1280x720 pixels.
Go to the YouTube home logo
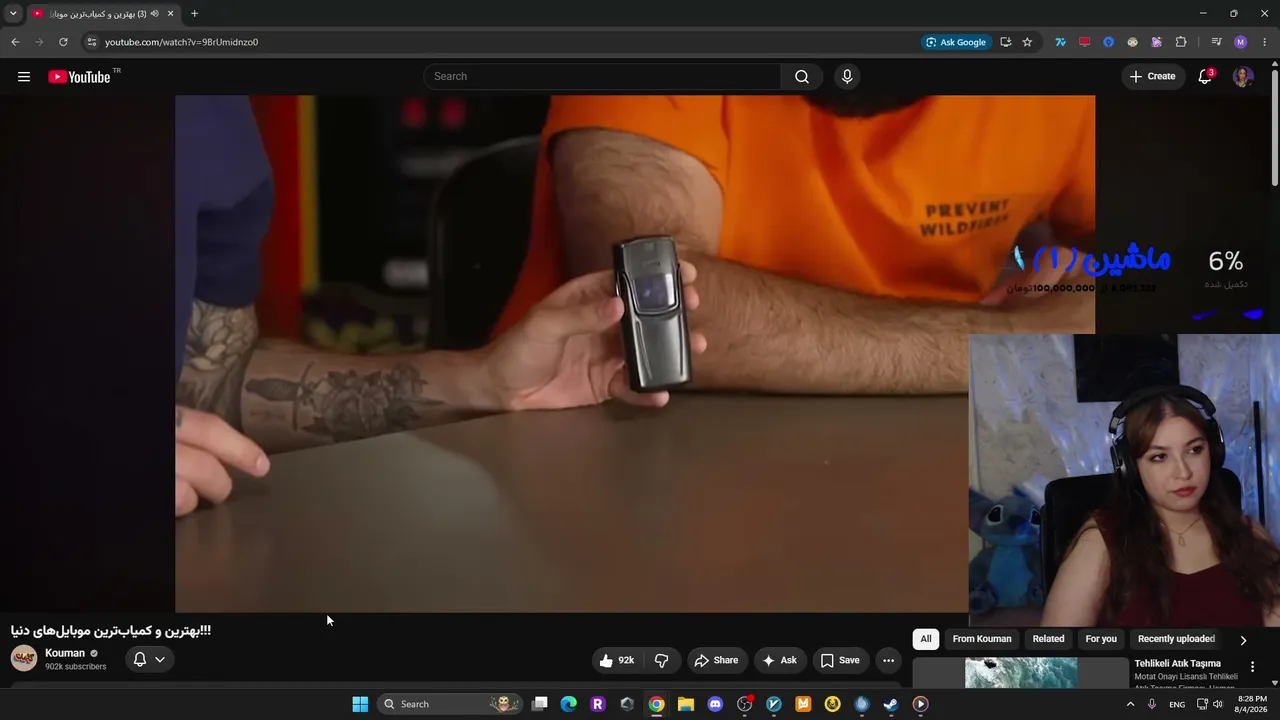point(79,77)
